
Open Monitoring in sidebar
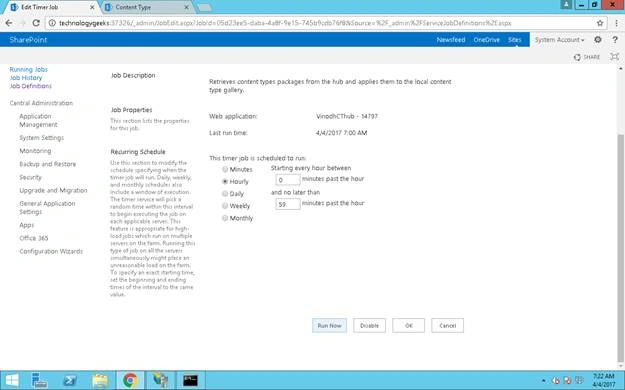35,151
